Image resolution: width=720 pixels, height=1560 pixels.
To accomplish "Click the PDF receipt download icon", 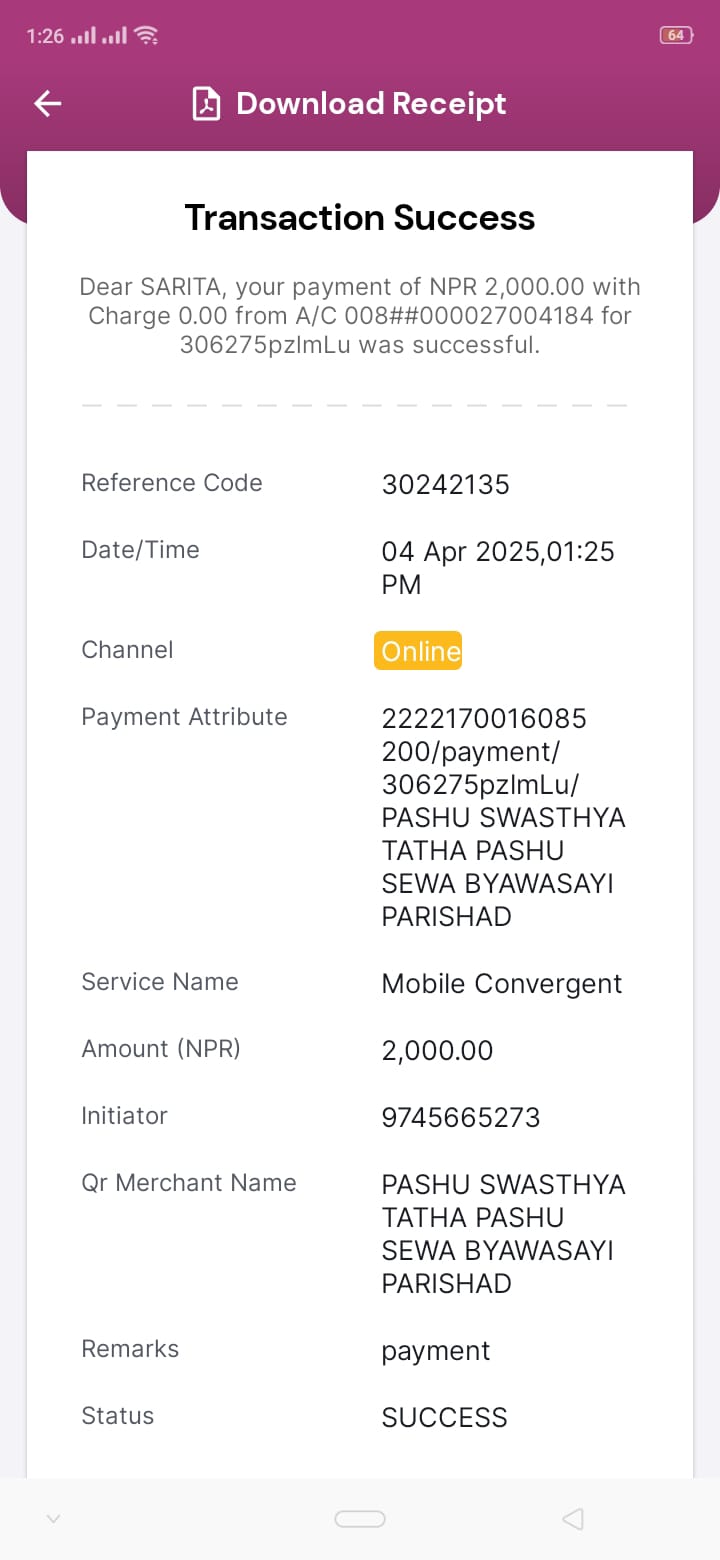I will pos(206,104).
